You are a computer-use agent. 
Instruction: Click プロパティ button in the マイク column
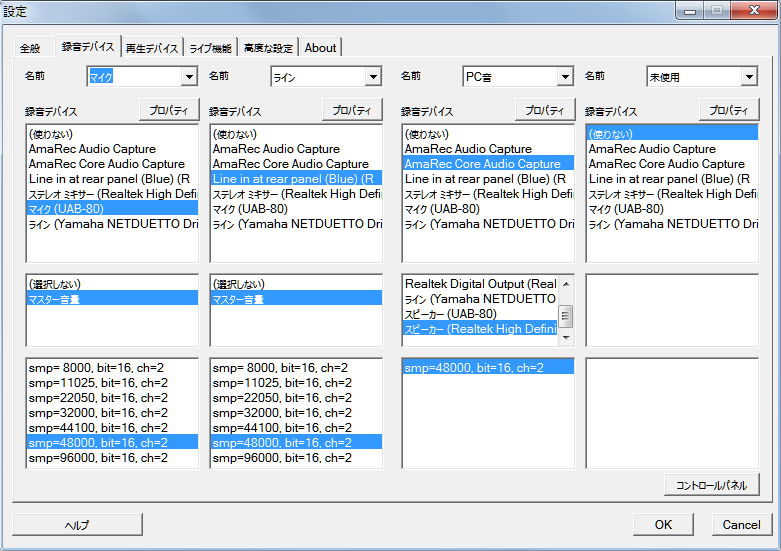[x=169, y=110]
